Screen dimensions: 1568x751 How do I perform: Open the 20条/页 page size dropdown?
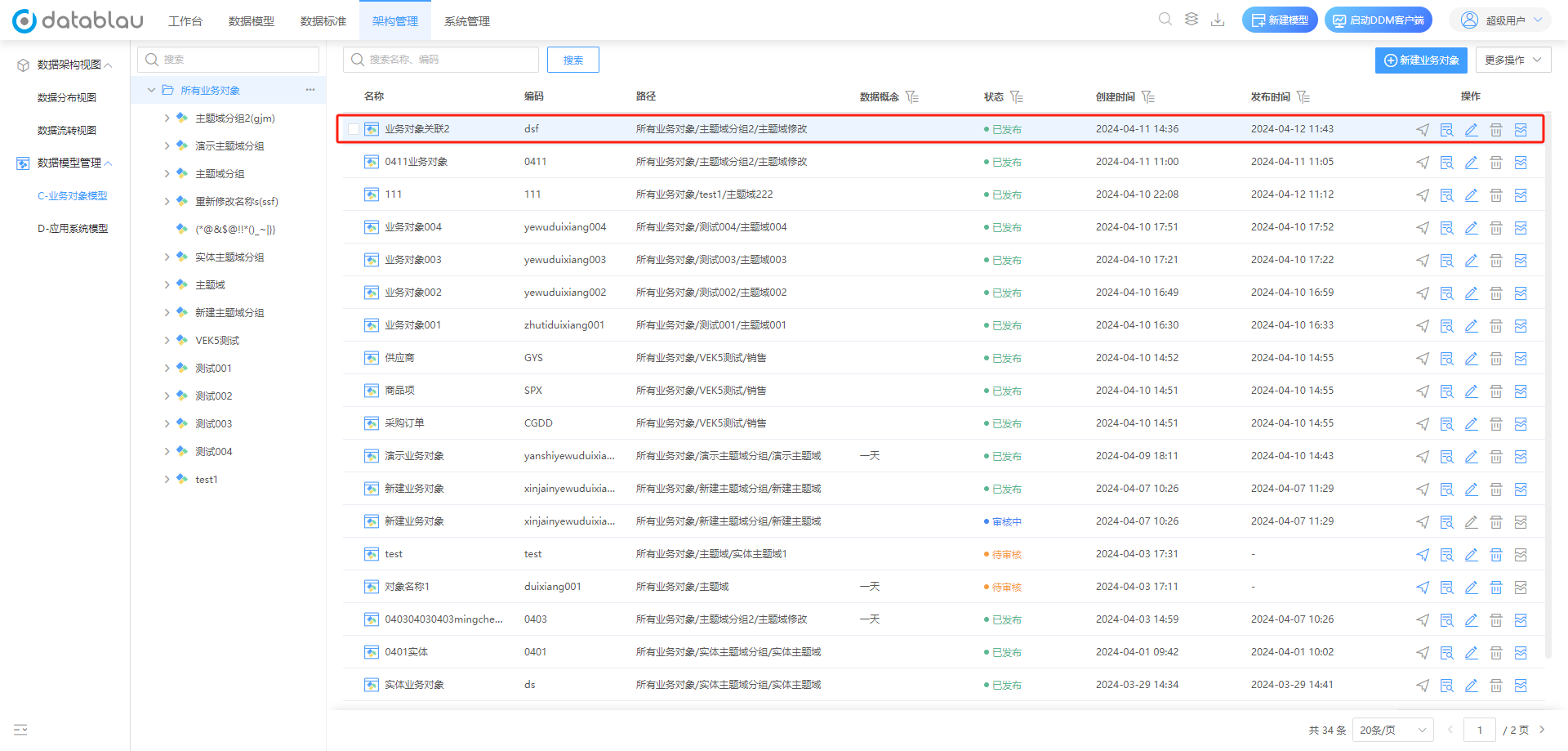(x=1393, y=730)
